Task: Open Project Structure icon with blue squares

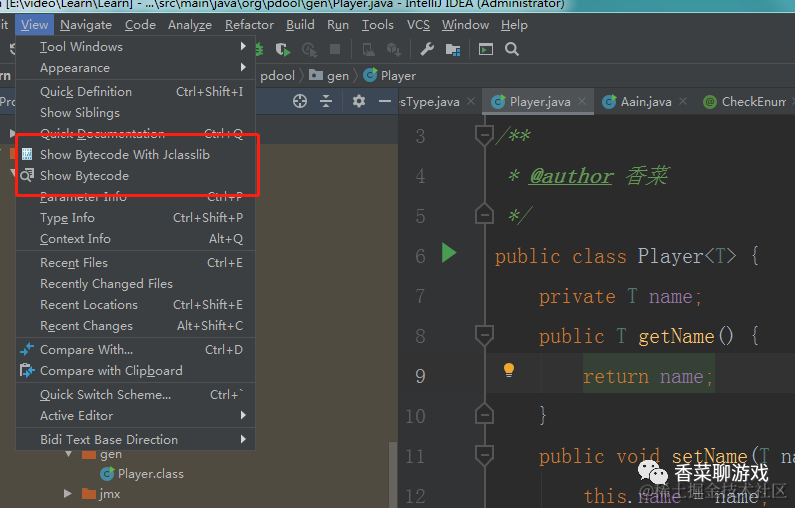Action: [452, 49]
